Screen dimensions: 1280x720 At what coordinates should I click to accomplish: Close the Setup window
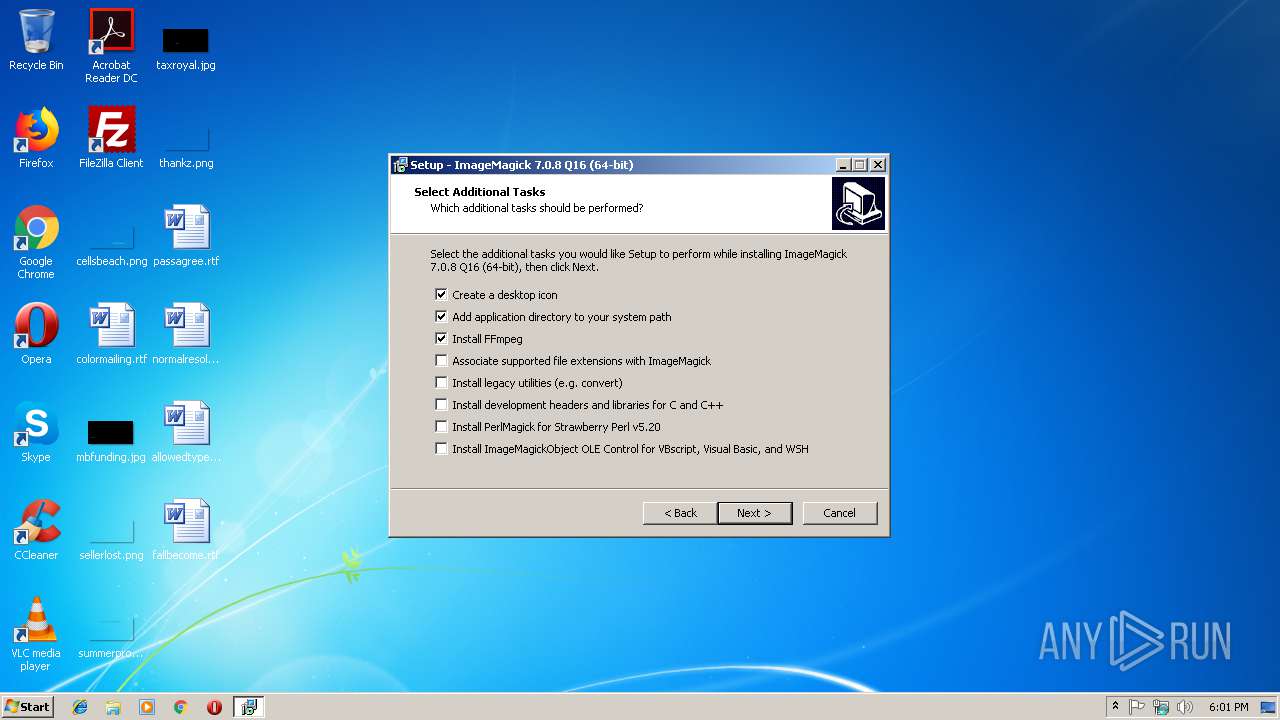point(878,165)
